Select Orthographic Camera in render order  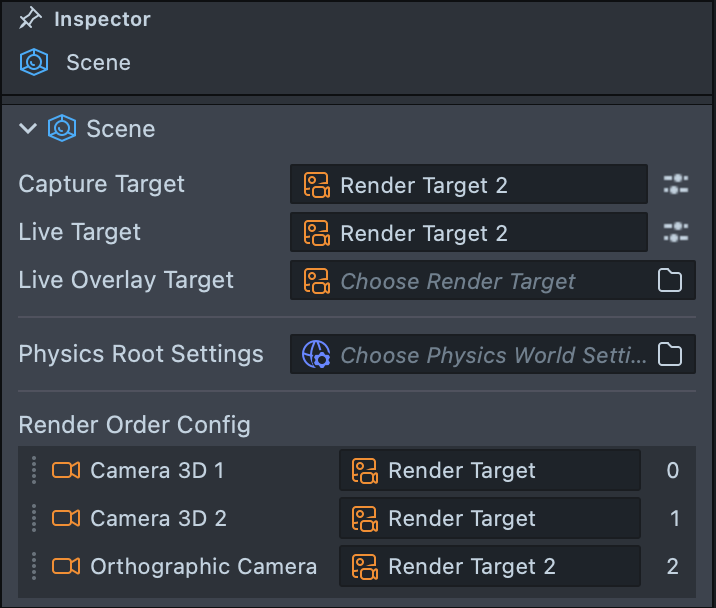tap(203, 566)
